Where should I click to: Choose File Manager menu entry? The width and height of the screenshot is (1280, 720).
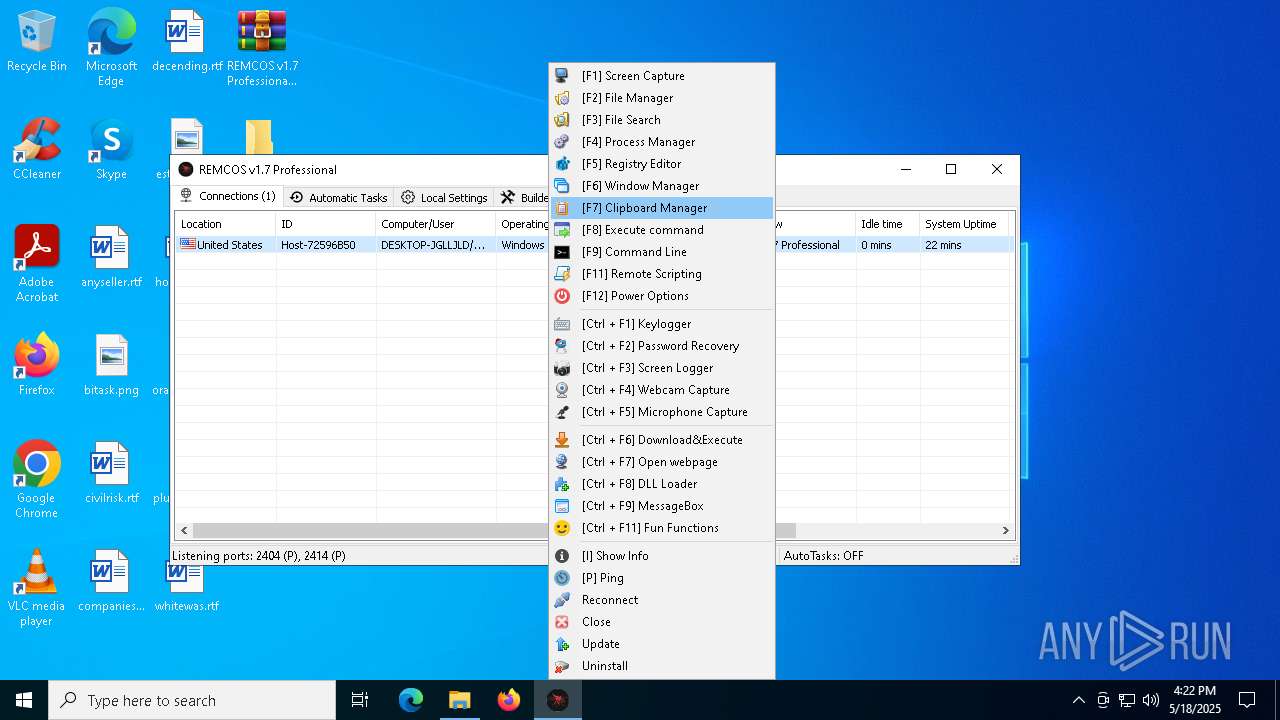[661, 98]
